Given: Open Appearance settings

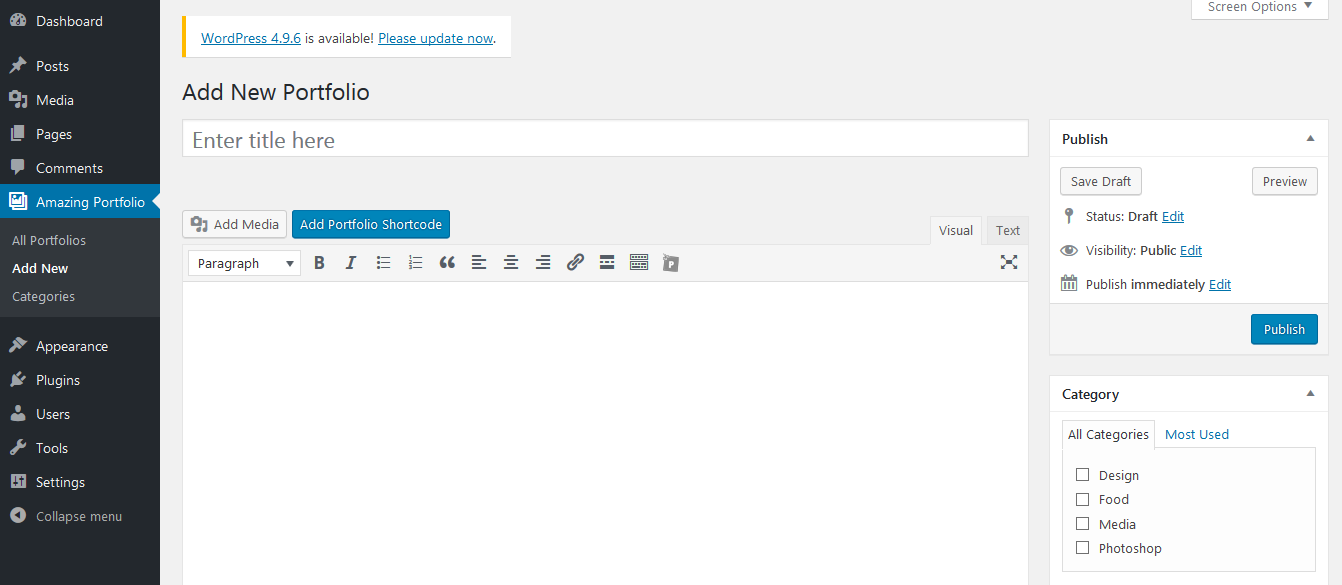Looking at the screenshot, I should [80, 346].
